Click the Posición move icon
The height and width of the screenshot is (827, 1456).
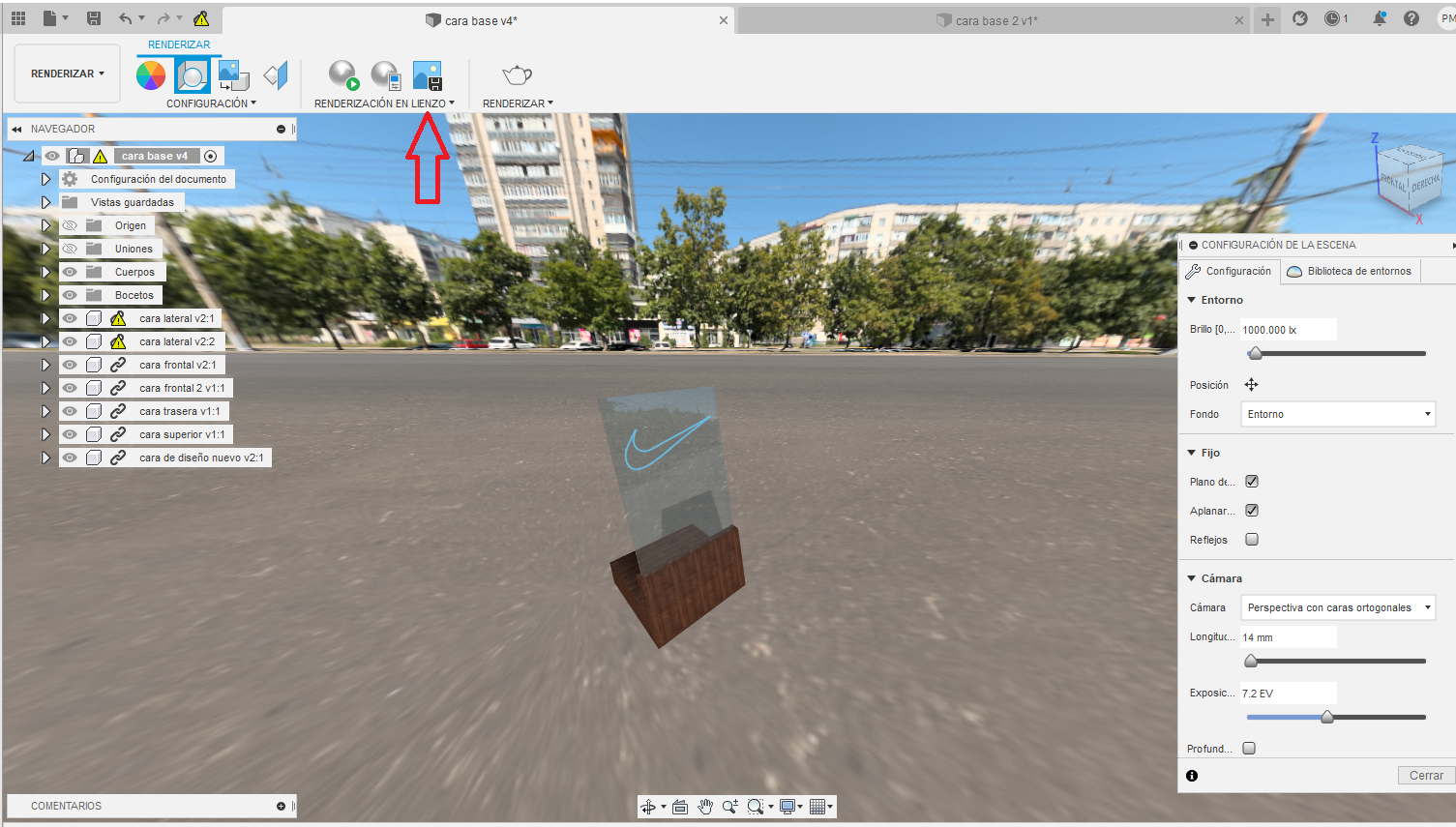1251,385
